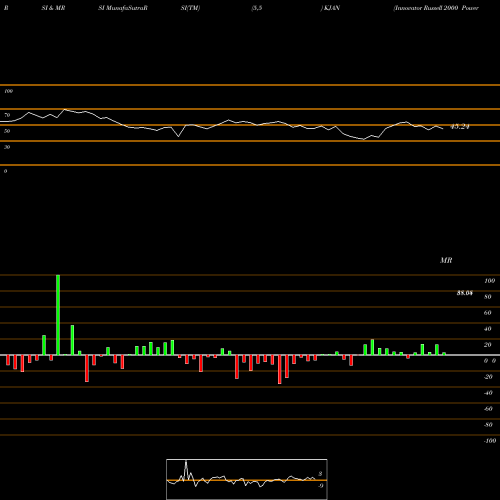Click the 'KJAN' ticker symbol text
This screenshot has height=500, width=500.
tap(332, 8)
